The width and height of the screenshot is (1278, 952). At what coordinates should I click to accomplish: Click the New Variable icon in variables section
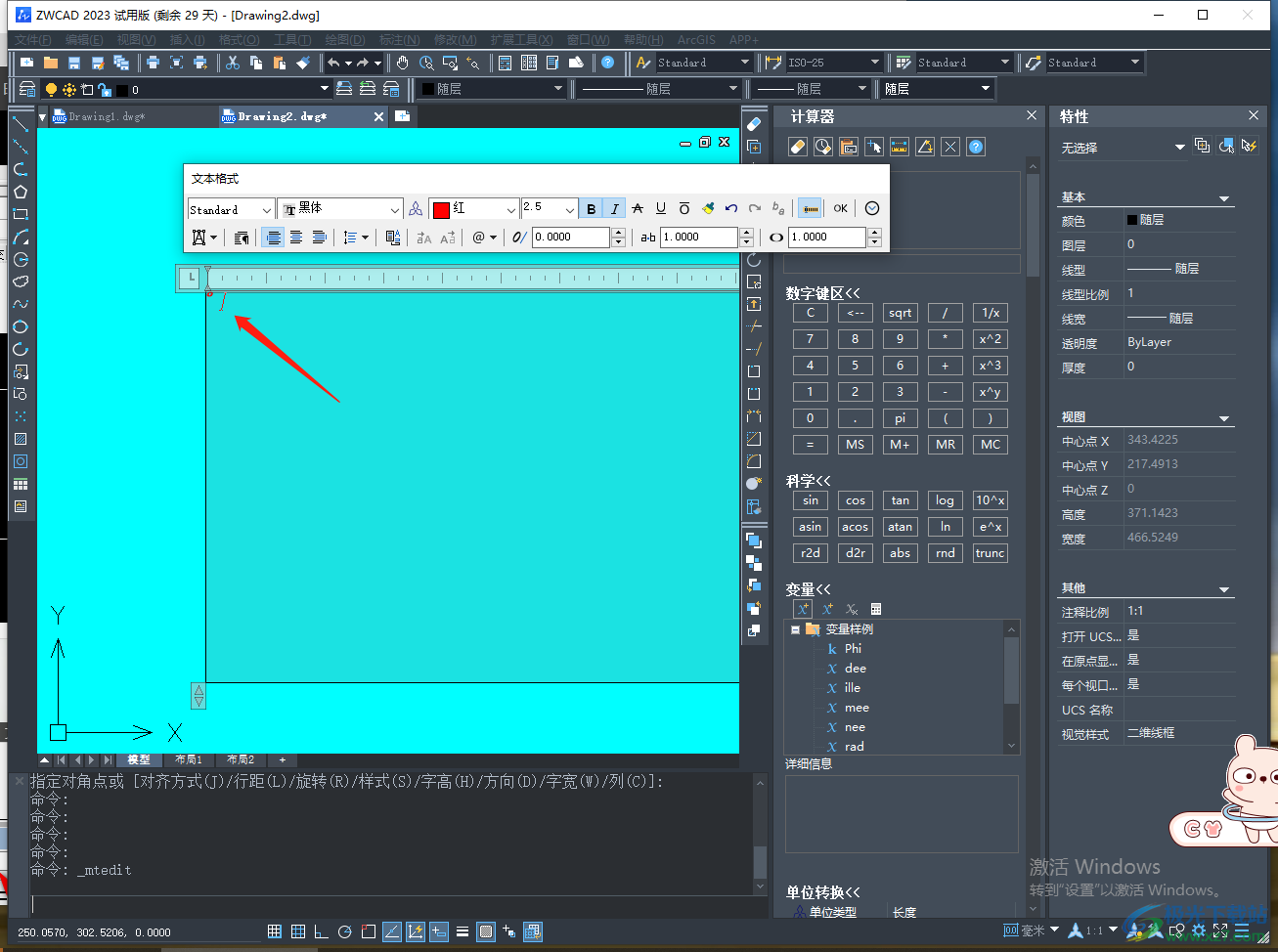point(803,609)
